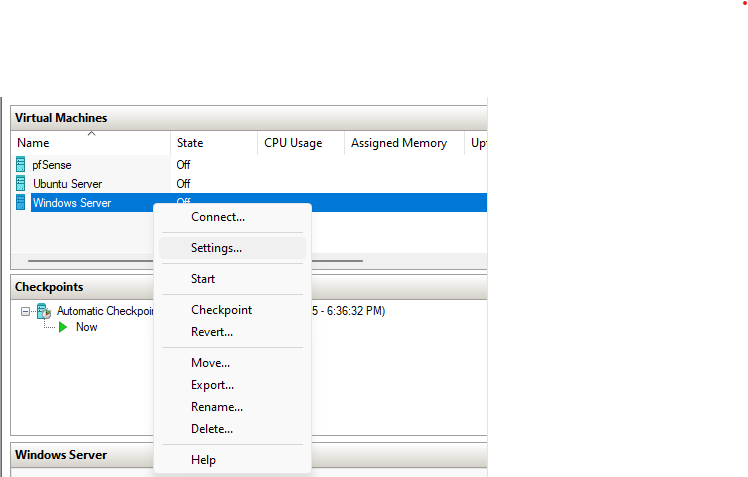
Task: Click the Ubuntu Server VM icon
Action: pos(21,184)
